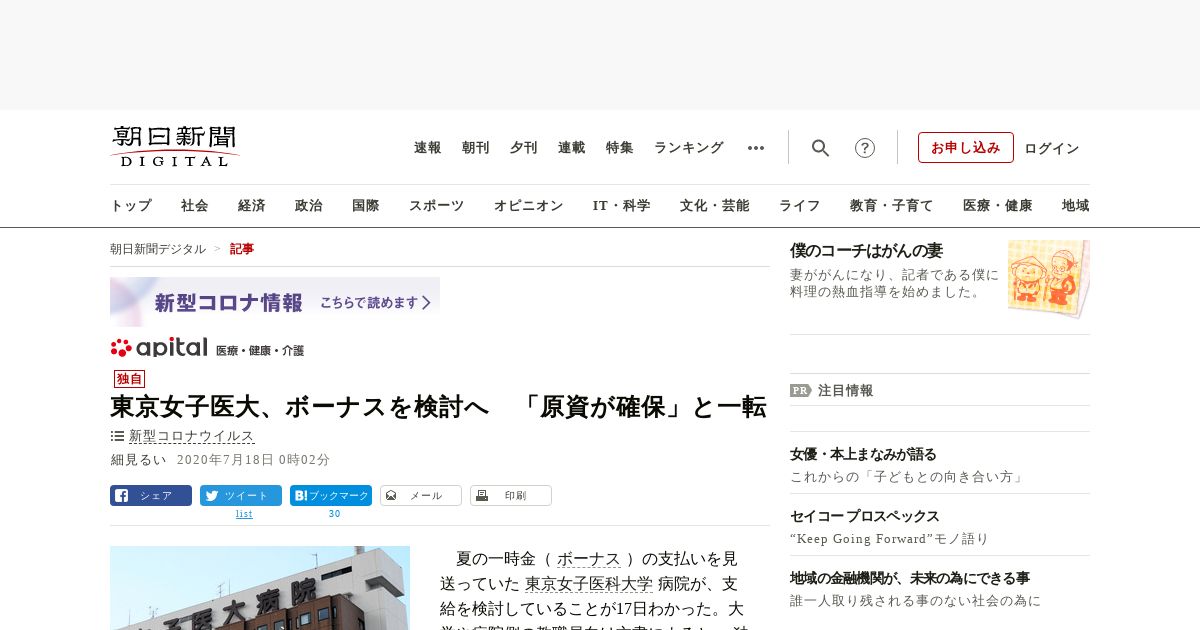The image size is (1200, 630).
Task: Open 地域の金融機関が、未来の為にできる事 link
Action: [910, 578]
